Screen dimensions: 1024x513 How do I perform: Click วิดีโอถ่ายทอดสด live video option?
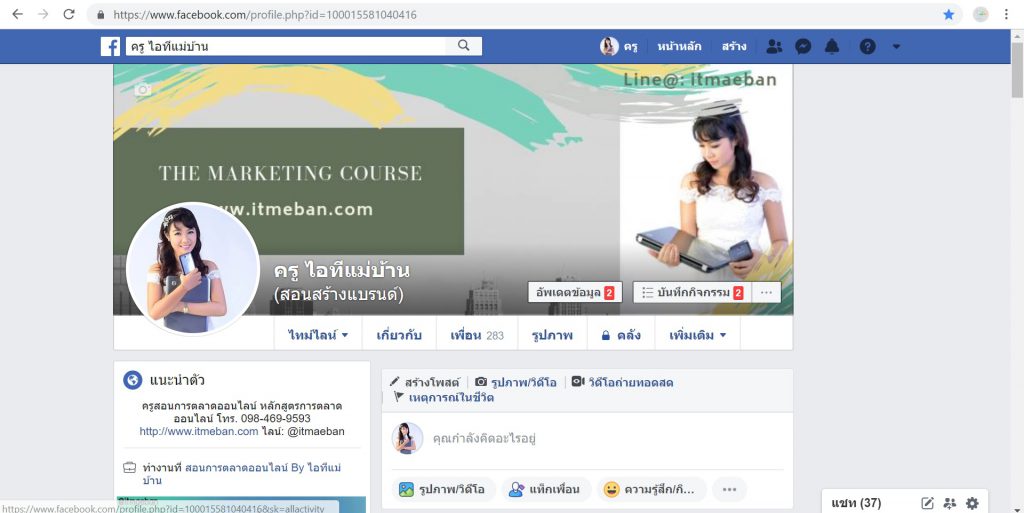point(622,382)
